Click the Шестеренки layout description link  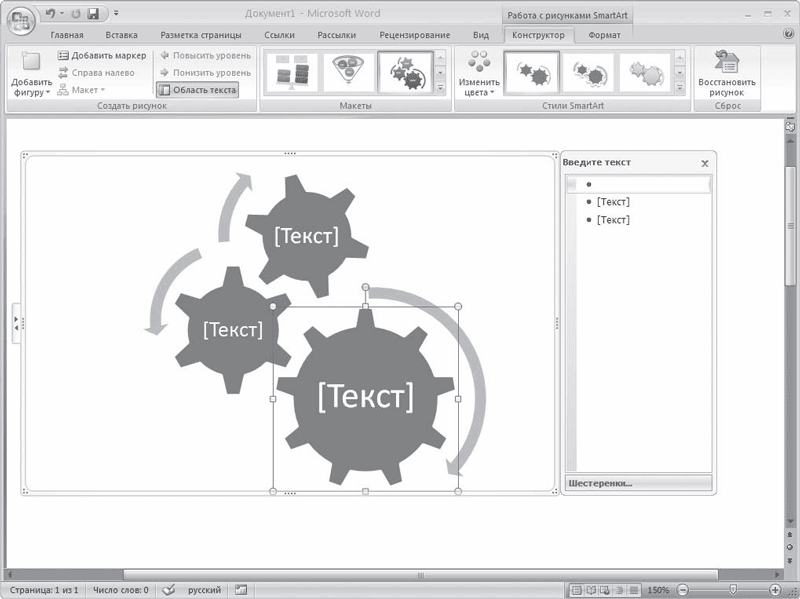600,483
